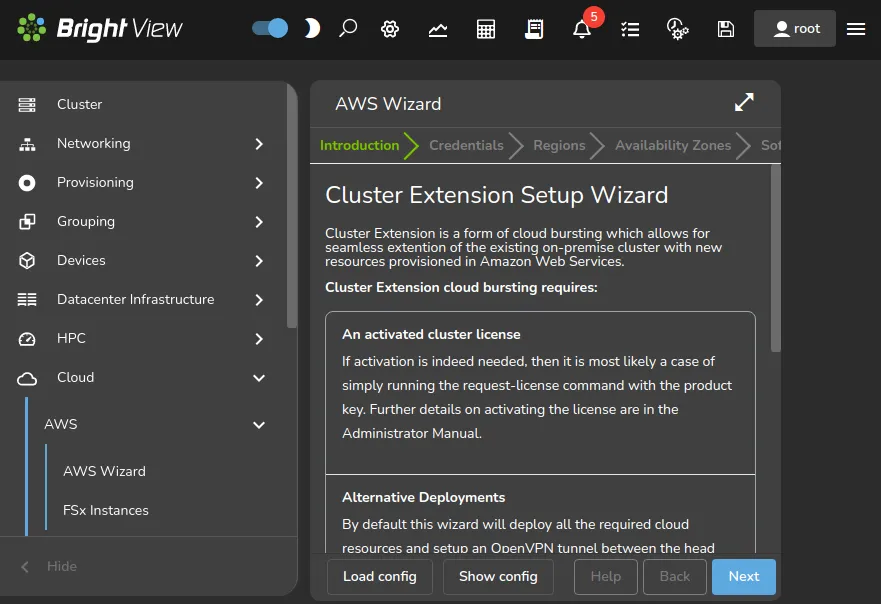Select Cluster in the sidebar
881x604 pixels.
79,105
